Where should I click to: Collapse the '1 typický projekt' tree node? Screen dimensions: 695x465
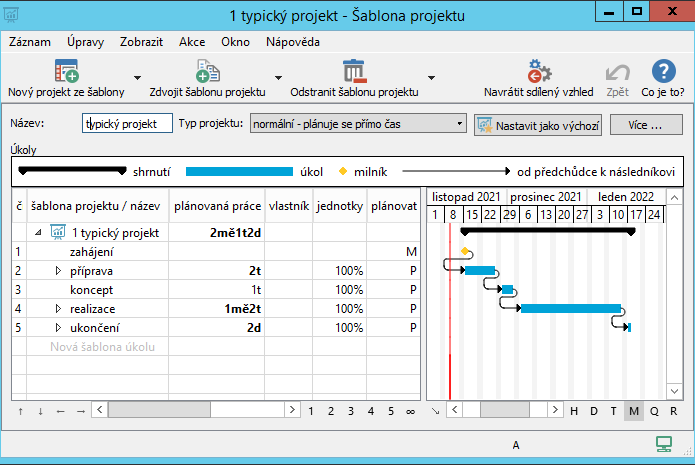39,233
